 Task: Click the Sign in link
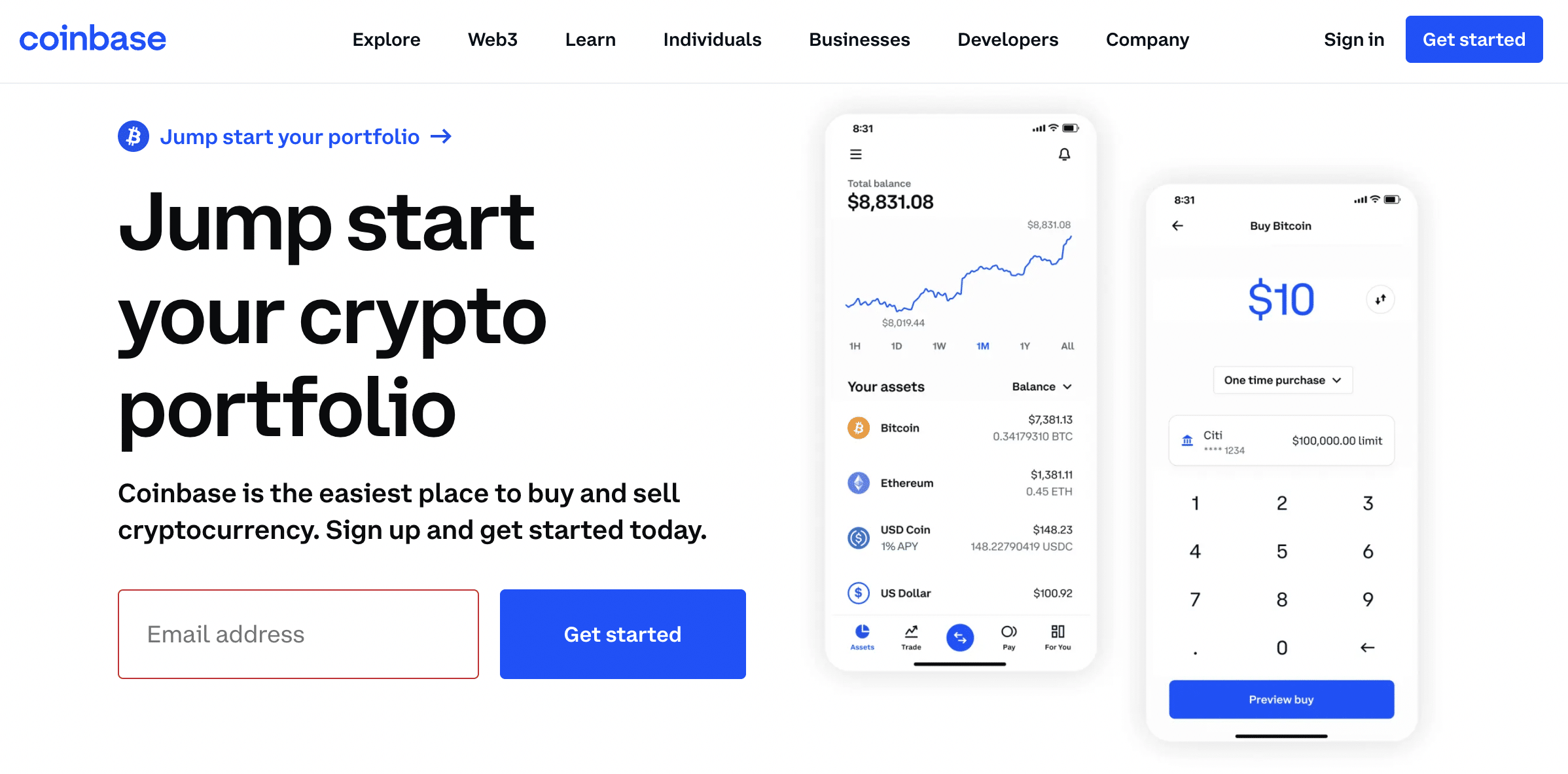pos(1353,40)
